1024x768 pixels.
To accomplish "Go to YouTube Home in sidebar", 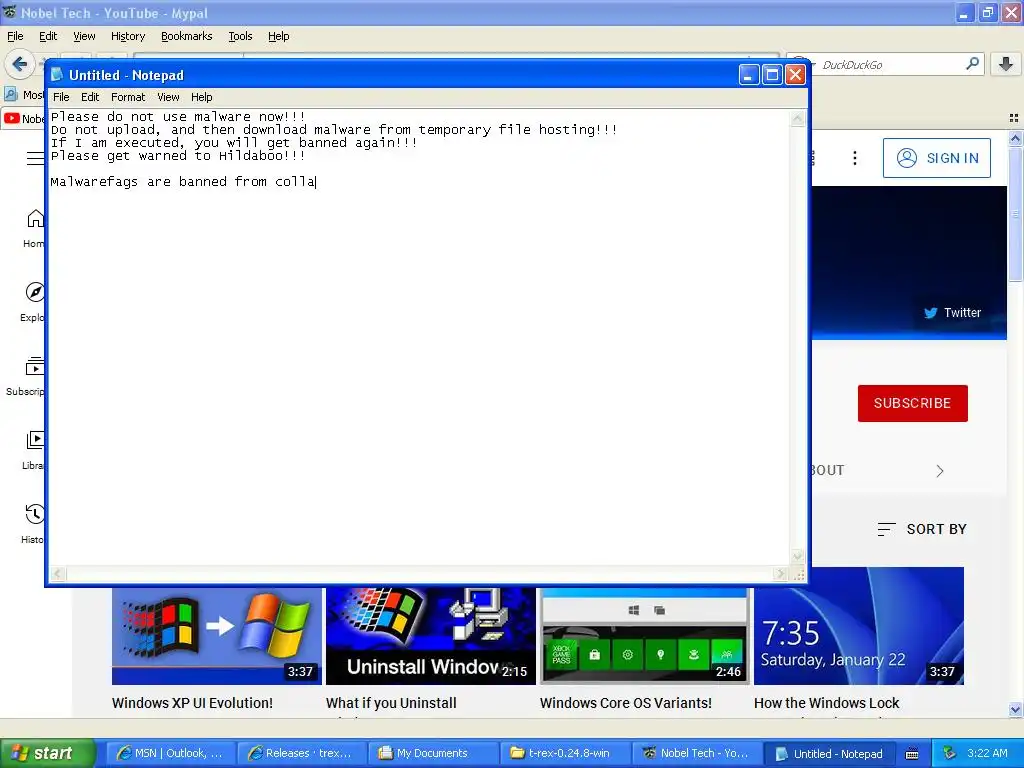I will (34, 229).
